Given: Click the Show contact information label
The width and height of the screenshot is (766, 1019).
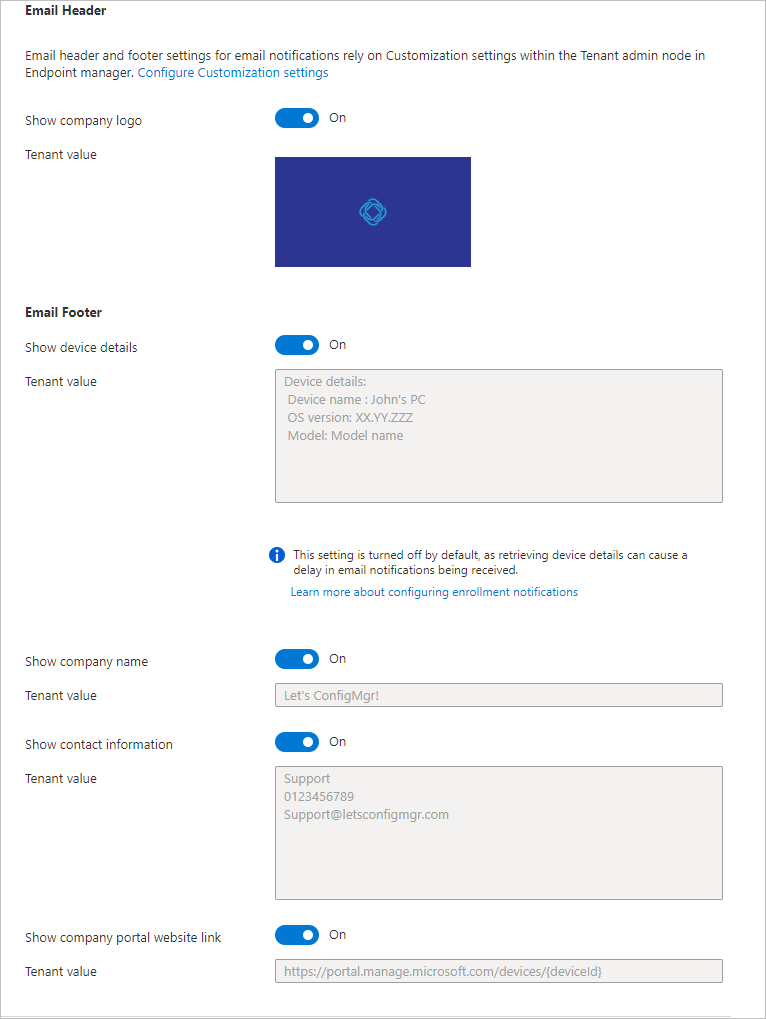Looking at the screenshot, I should coord(99,745).
